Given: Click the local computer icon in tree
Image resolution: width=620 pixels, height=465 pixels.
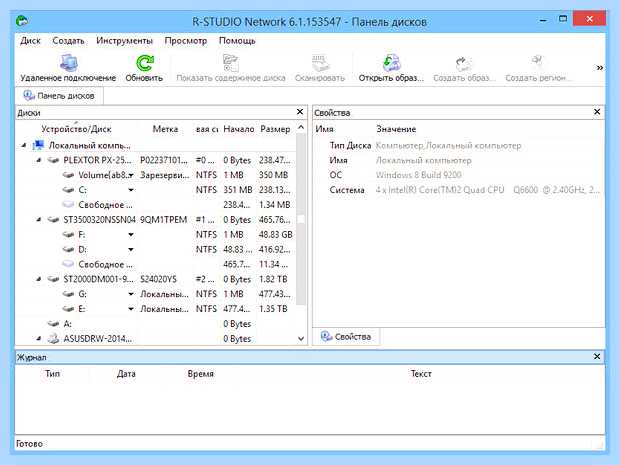Looking at the screenshot, I should tap(38, 145).
